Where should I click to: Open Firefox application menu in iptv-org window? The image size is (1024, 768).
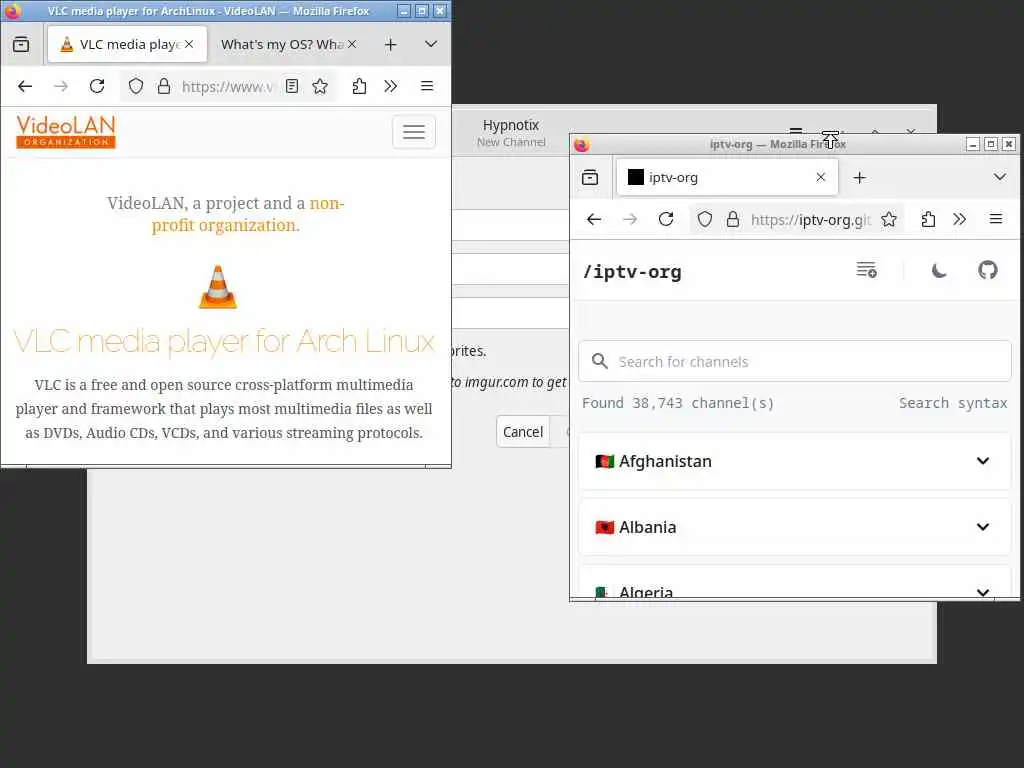coord(996,219)
